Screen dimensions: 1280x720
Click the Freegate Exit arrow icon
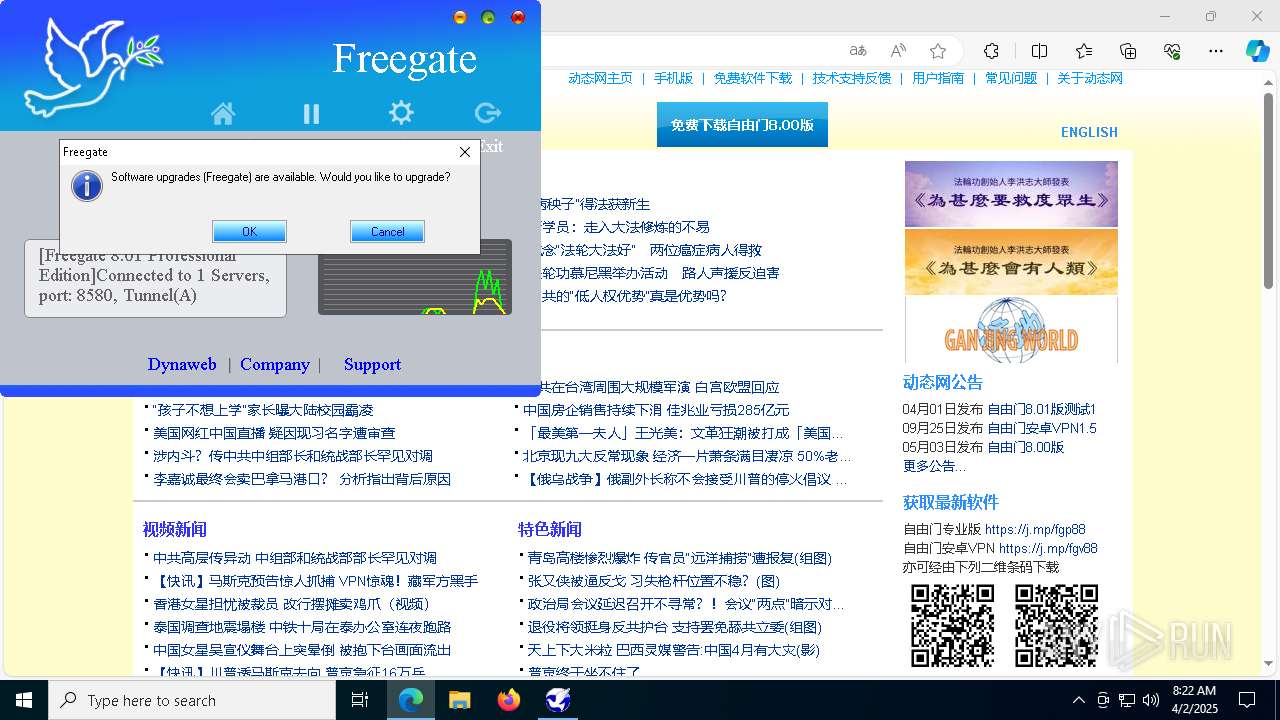488,112
